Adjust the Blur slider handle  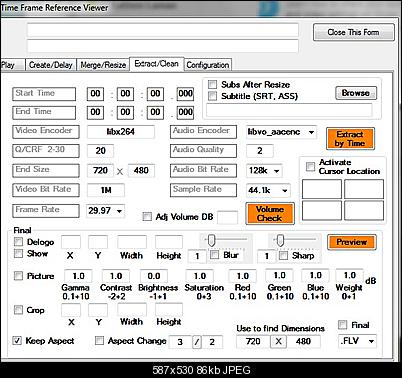click(x=212, y=240)
